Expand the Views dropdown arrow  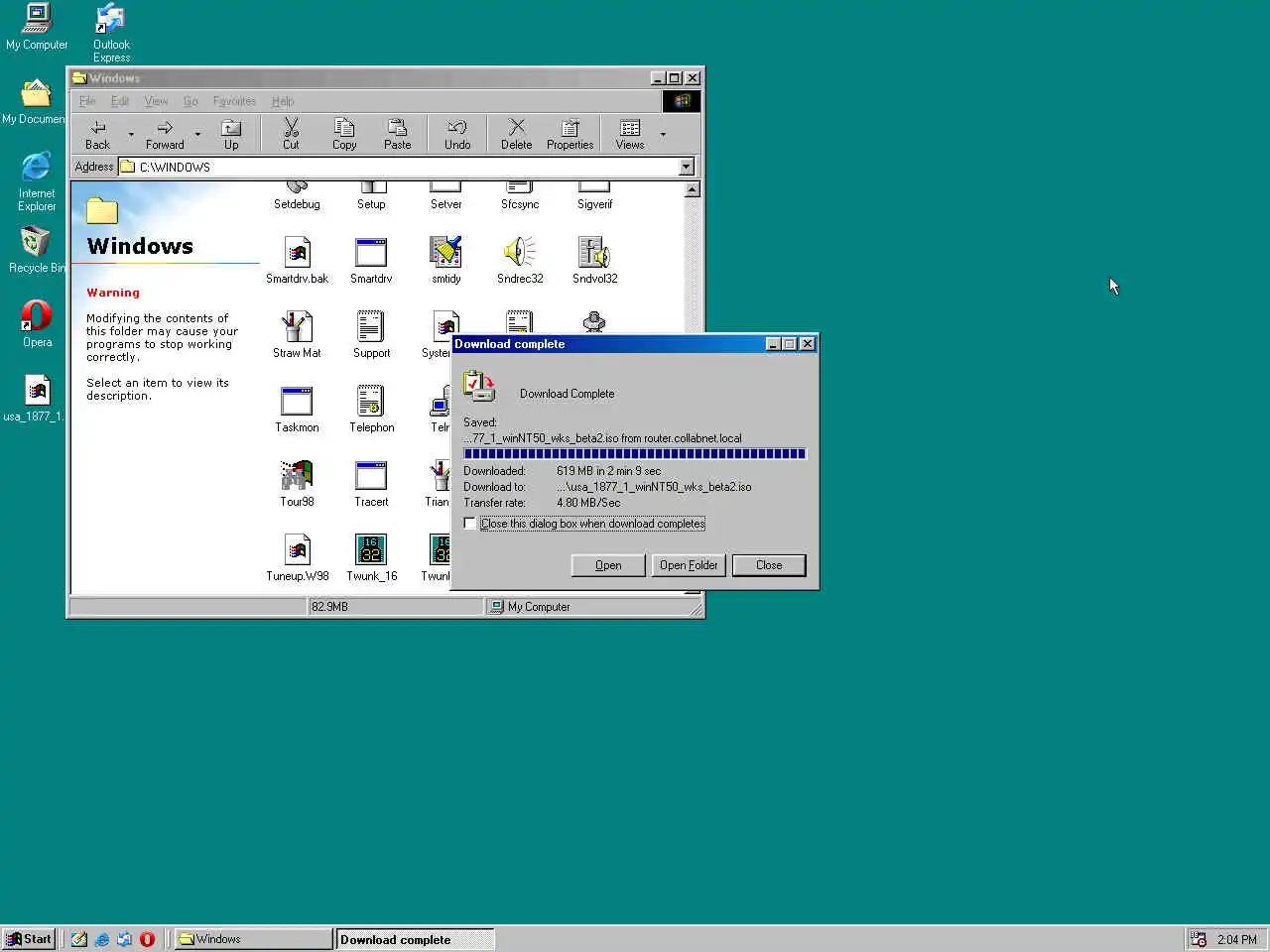click(x=663, y=134)
